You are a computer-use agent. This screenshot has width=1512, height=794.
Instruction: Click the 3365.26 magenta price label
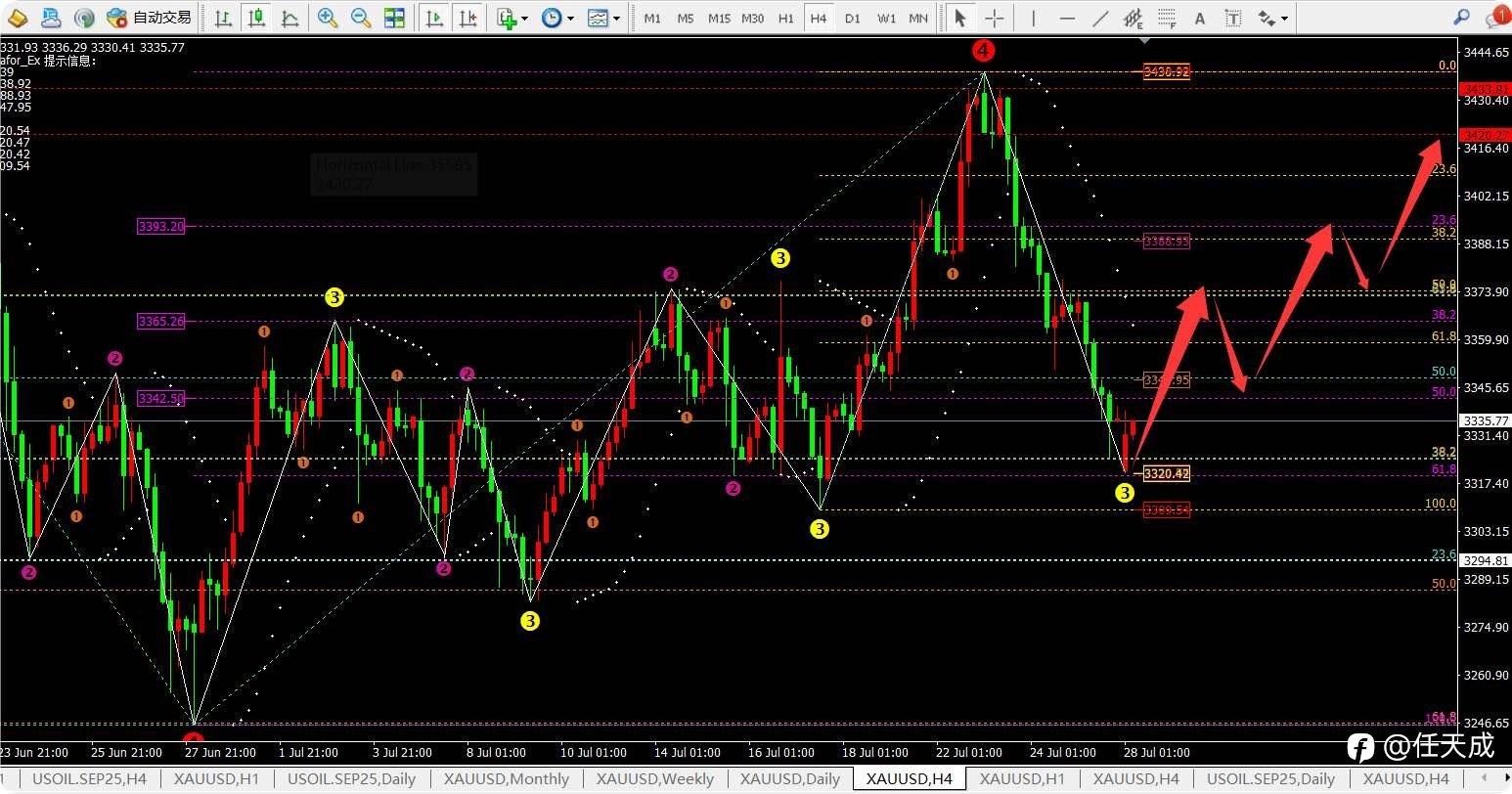(161, 321)
